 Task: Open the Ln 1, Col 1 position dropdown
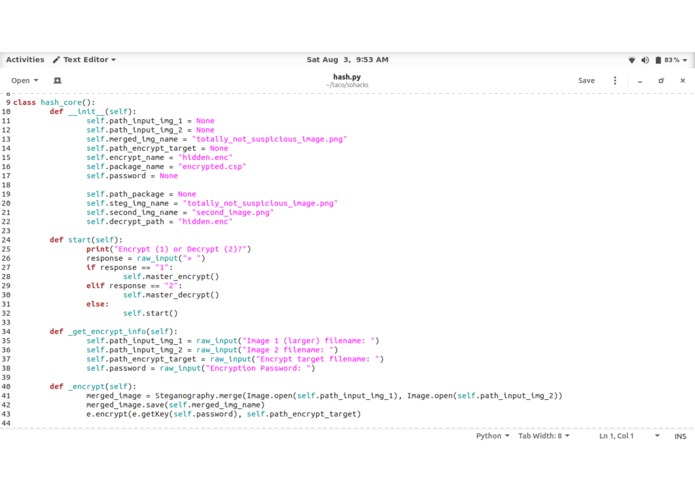pyautogui.click(x=629, y=436)
